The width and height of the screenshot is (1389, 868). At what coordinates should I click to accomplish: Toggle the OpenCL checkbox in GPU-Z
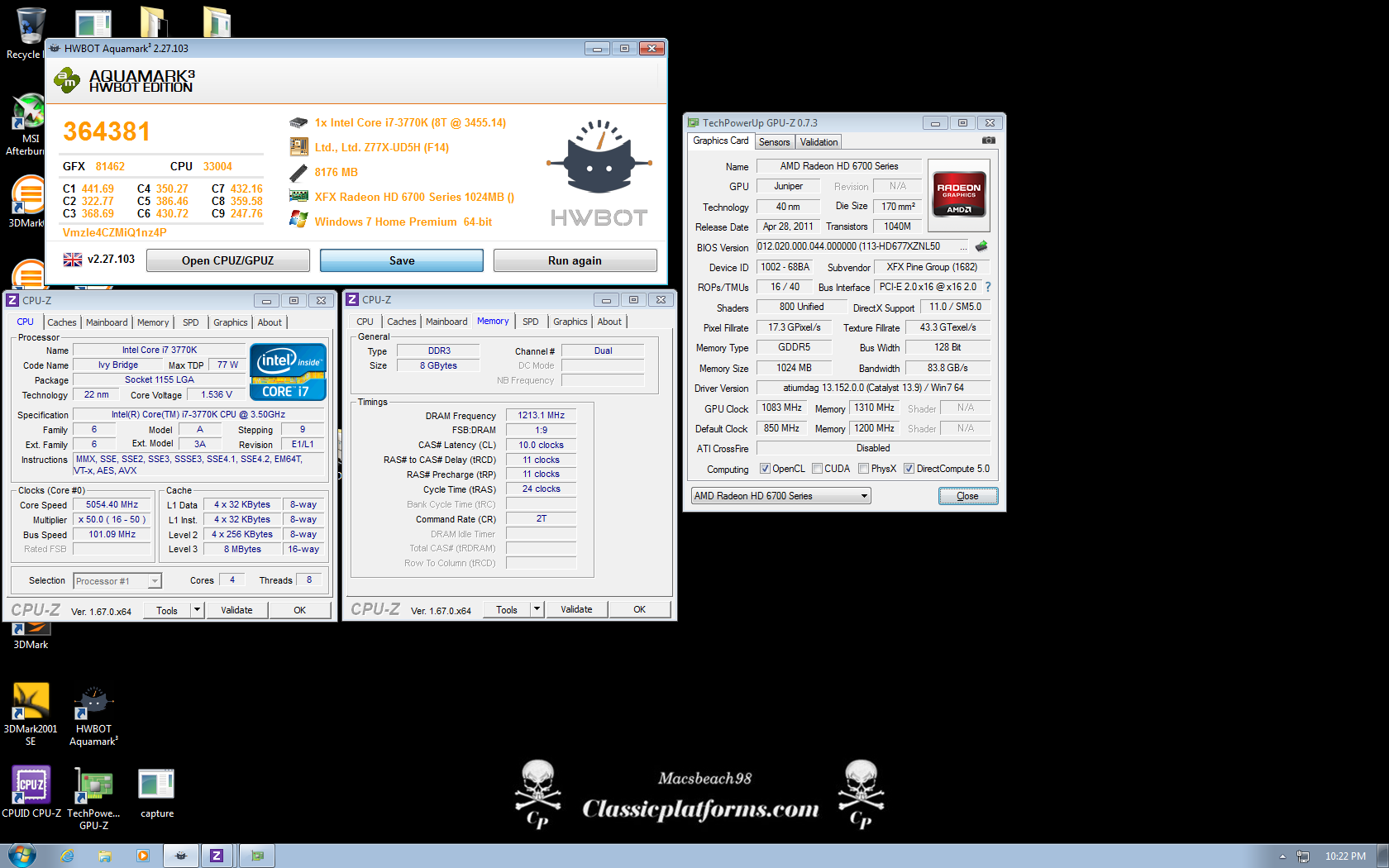tap(765, 469)
